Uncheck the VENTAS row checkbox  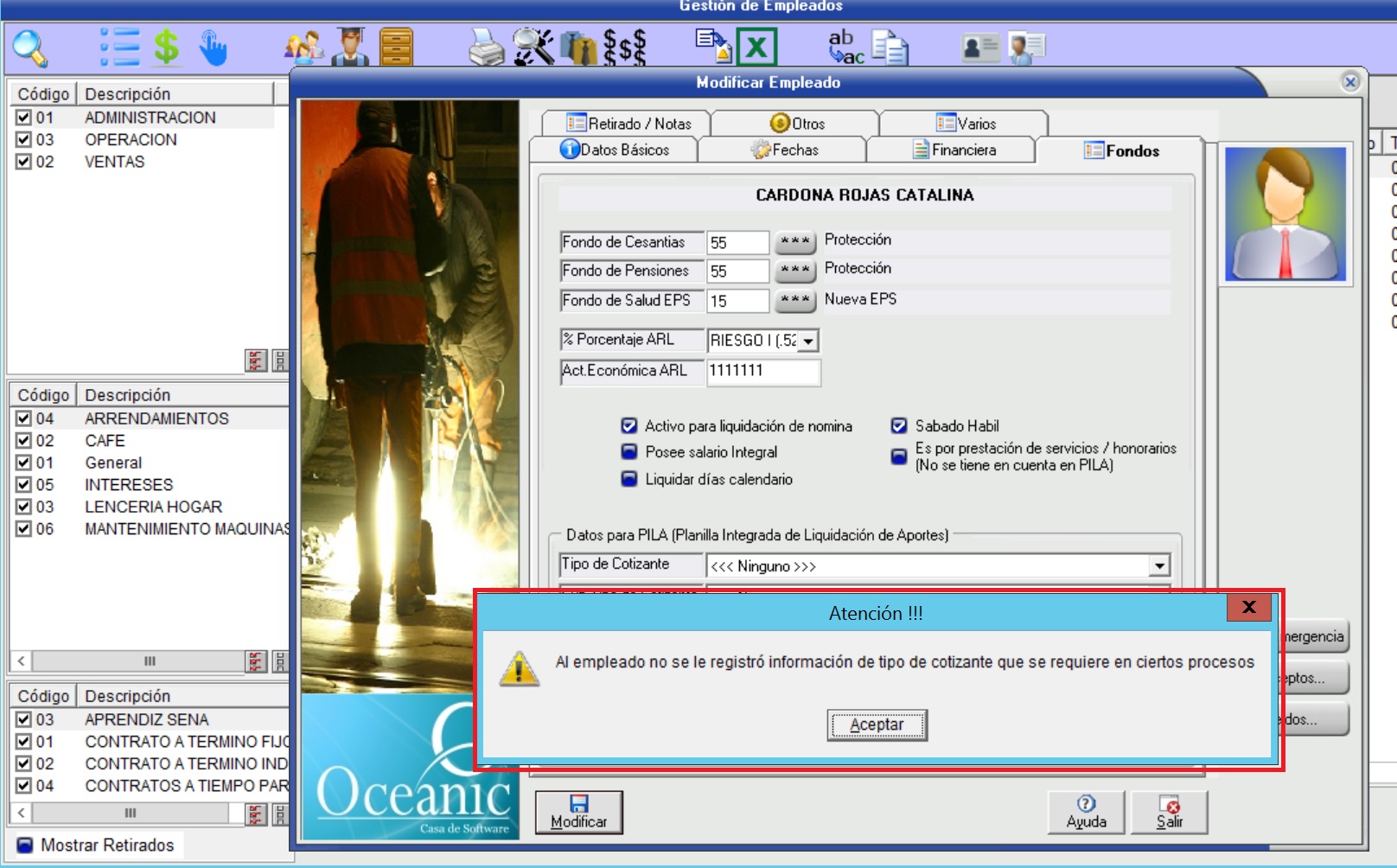24,162
